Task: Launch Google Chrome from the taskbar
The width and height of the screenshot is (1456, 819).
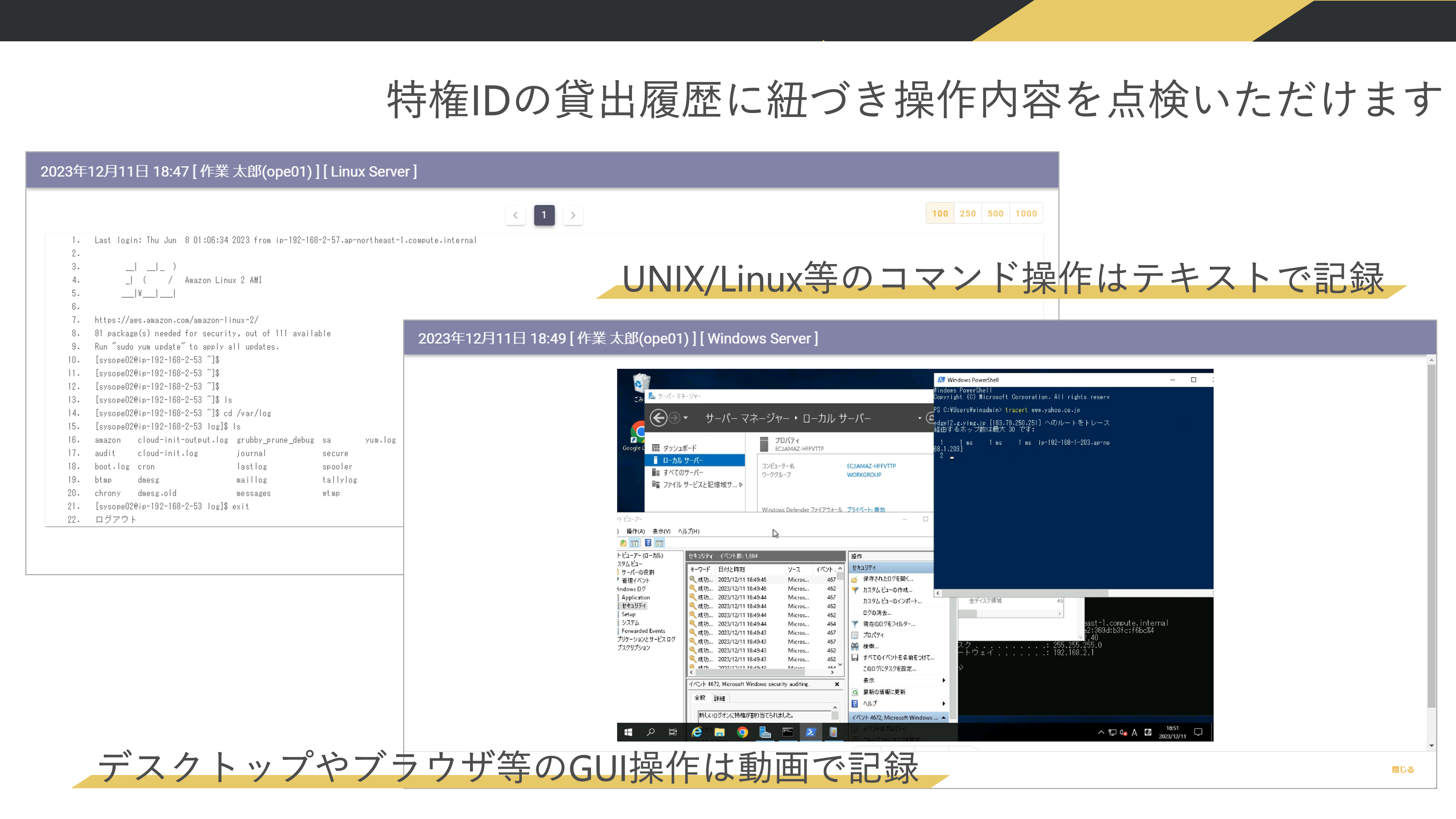Action: pos(743,732)
